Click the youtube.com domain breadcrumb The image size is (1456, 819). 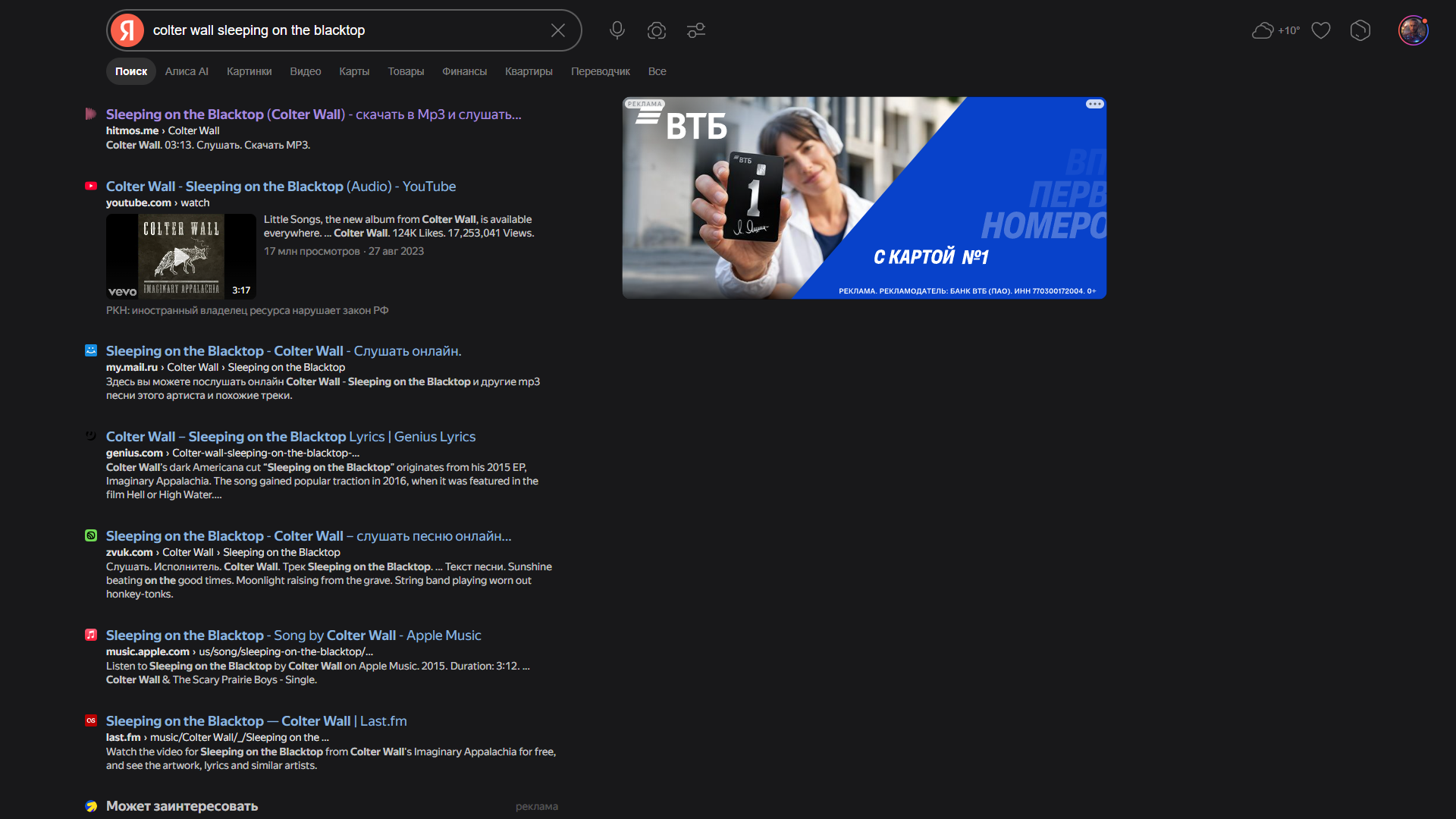[139, 202]
